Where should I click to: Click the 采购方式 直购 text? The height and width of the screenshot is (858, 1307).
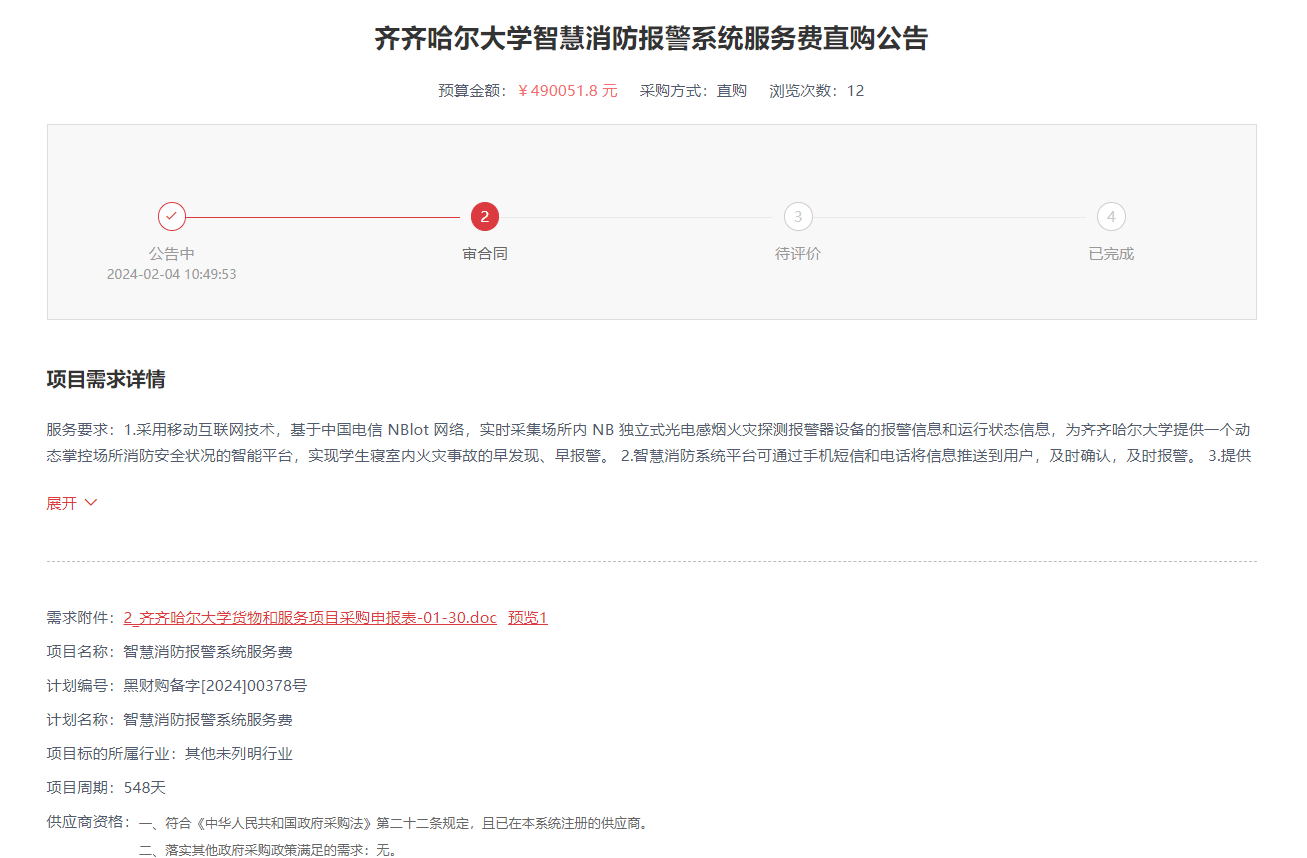point(693,91)
